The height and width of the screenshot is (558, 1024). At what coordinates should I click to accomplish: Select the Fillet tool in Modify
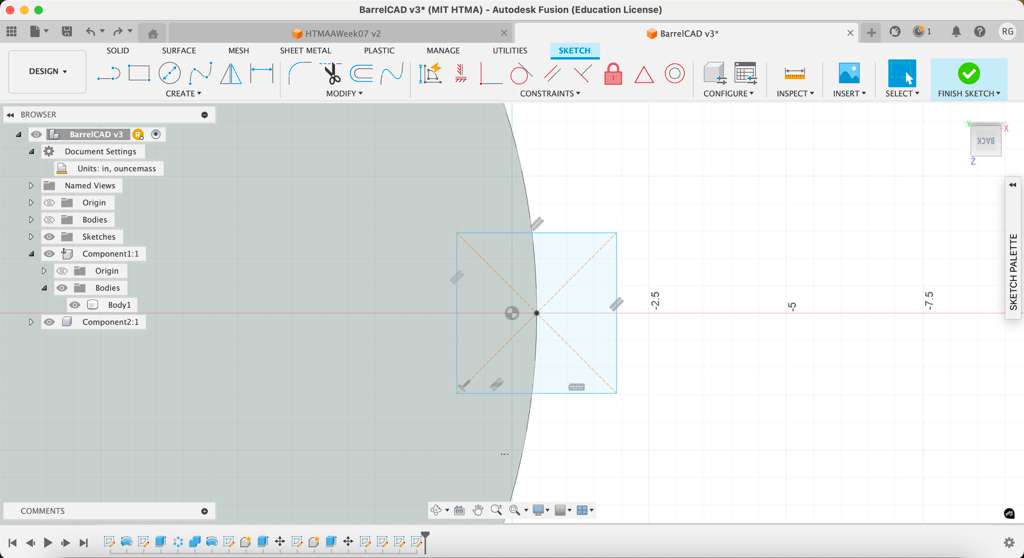(x=299, y=73)
